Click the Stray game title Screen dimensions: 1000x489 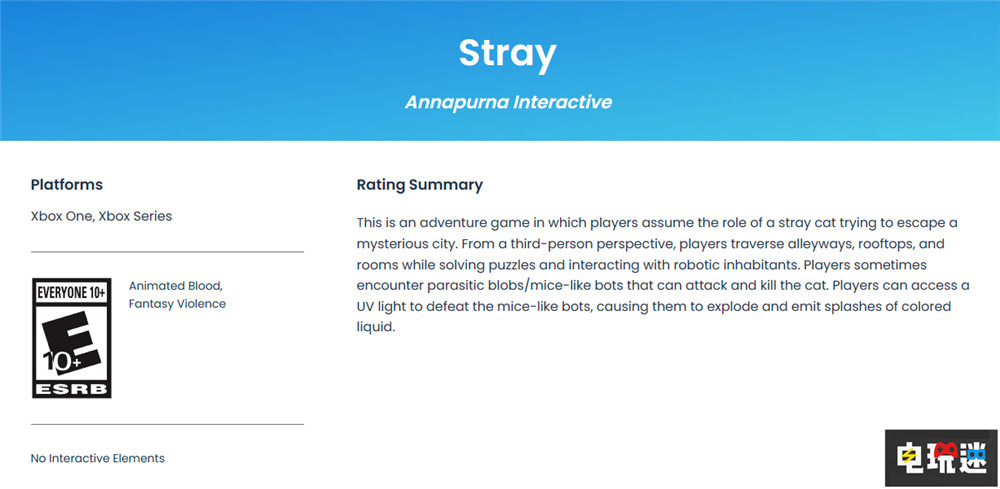tap(506, 53)
